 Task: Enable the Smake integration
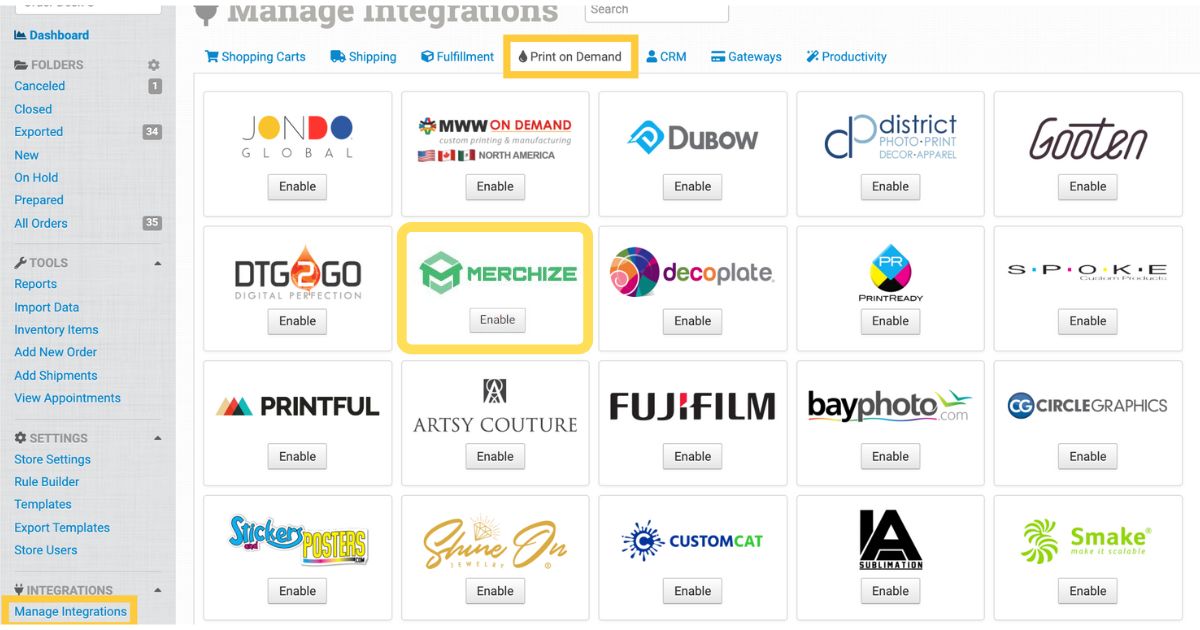pyautogui.click(x=1087, y=591)
